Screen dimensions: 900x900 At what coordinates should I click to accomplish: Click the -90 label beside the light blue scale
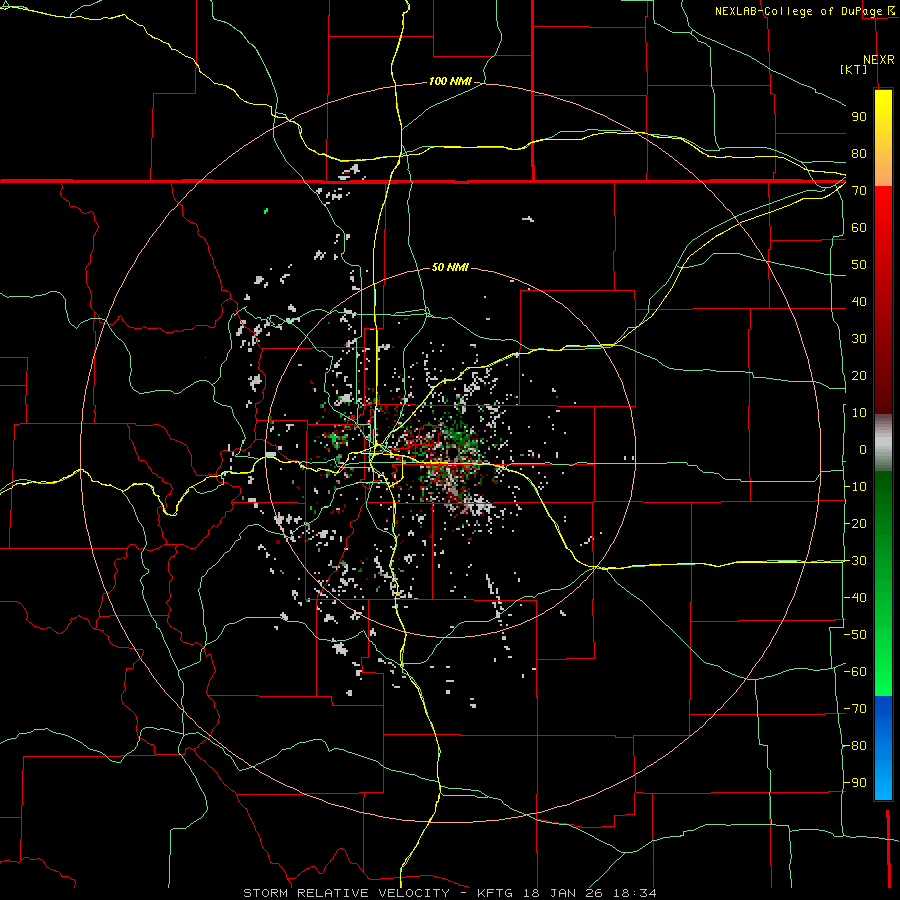[855, 783]
